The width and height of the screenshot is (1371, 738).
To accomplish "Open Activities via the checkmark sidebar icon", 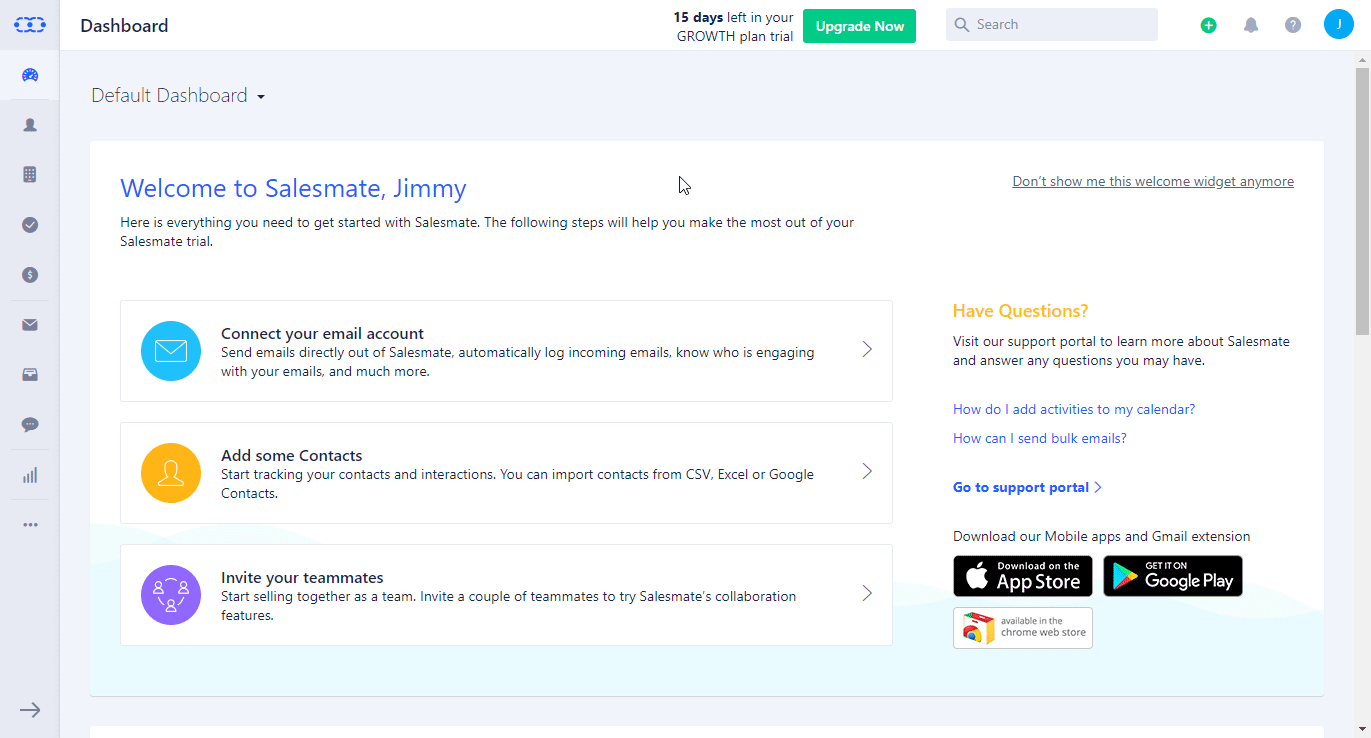I will pyautogui.click(x=29, y=224).
